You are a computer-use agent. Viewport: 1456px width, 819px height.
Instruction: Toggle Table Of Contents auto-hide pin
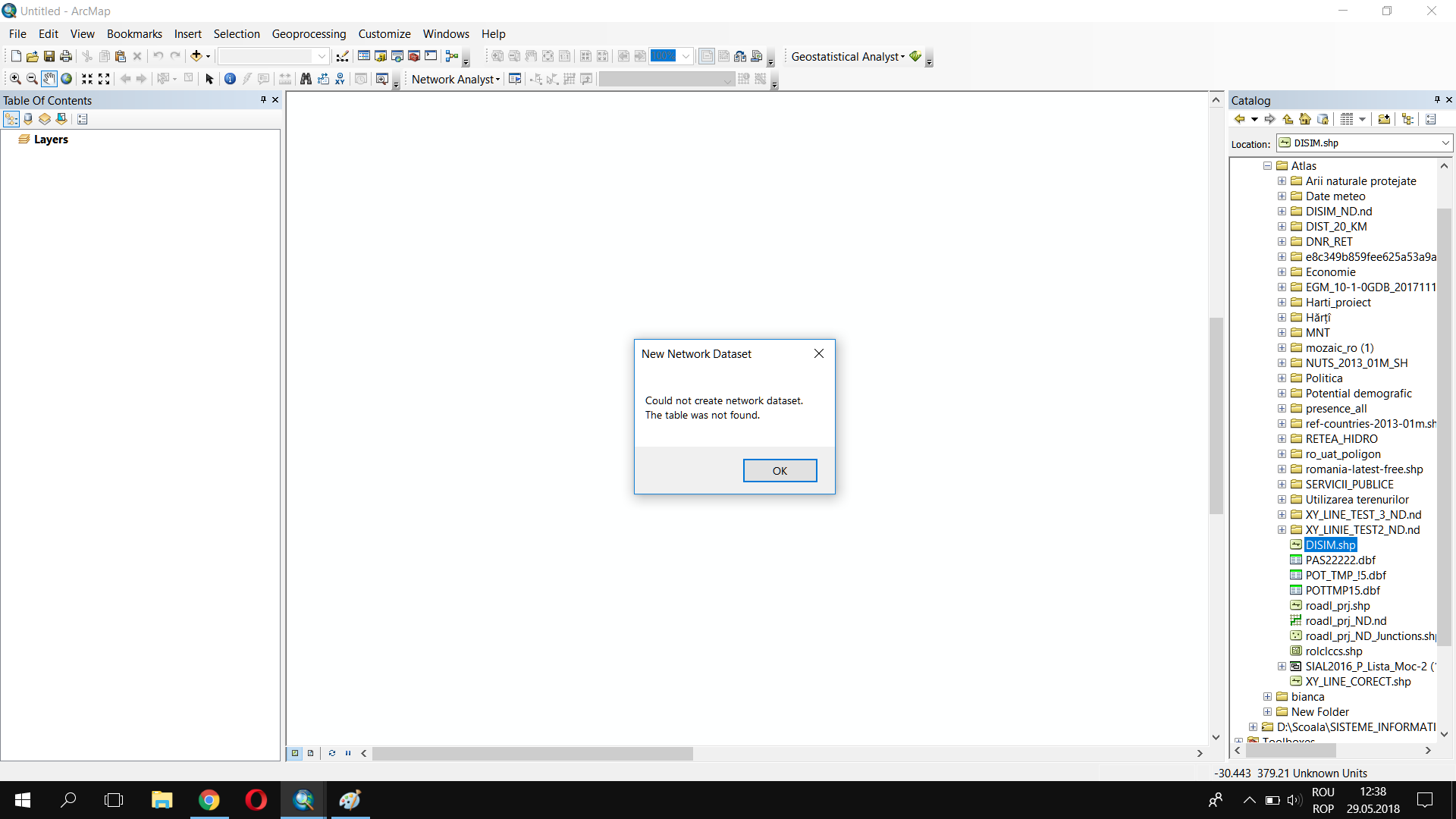tap(263, 100)
